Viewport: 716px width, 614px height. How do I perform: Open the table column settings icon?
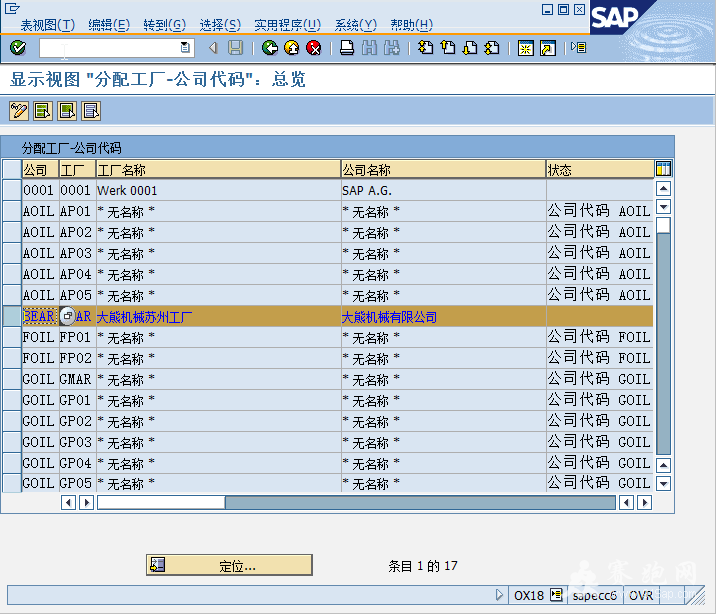pos(663,168)
